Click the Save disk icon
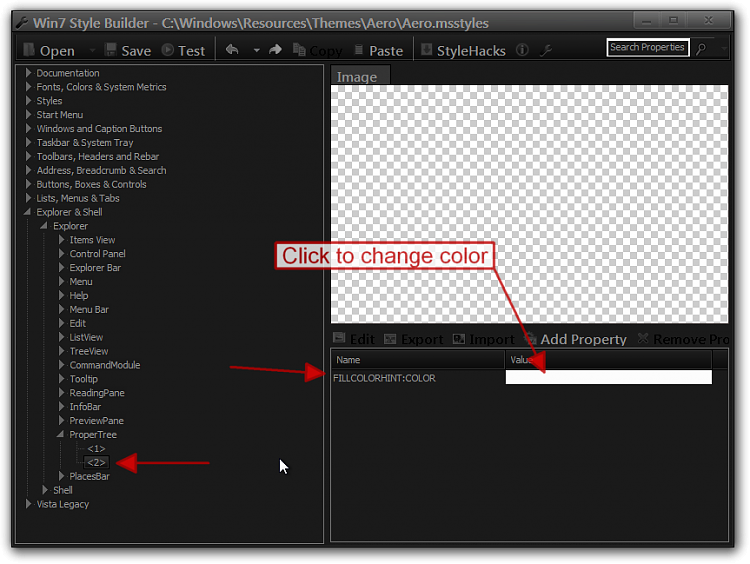Viewport: 750px width, 564px height. [111, 50]
